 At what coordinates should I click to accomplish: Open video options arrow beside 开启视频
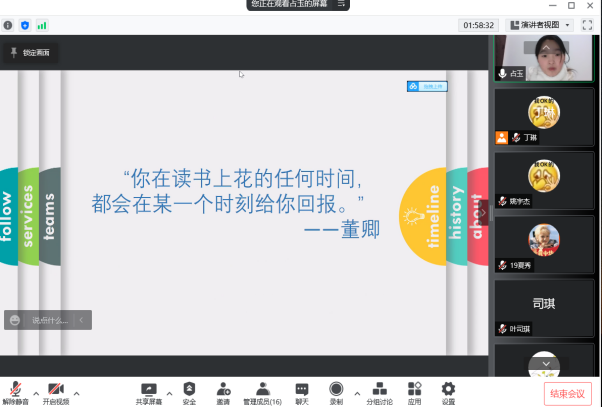pyautogui.click(x=76, y=391)
